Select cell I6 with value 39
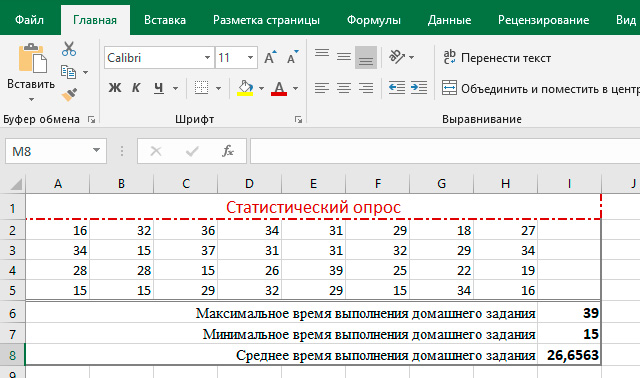 [x=569, y=313]
